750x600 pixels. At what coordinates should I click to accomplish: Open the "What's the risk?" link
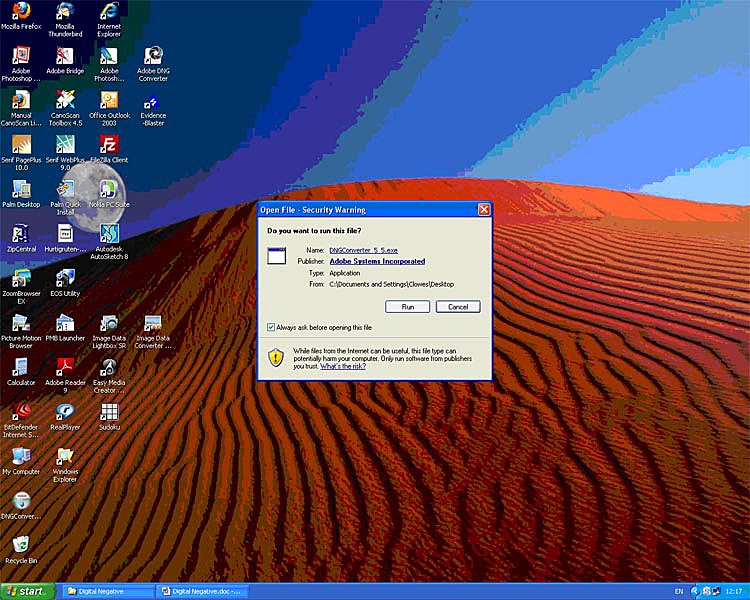[343, 367]
